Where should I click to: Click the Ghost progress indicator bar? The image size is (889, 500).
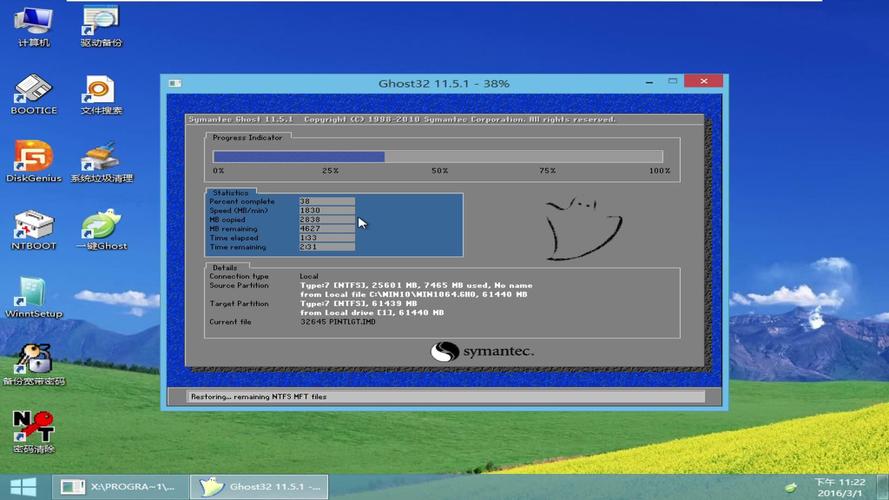point(437,157)
